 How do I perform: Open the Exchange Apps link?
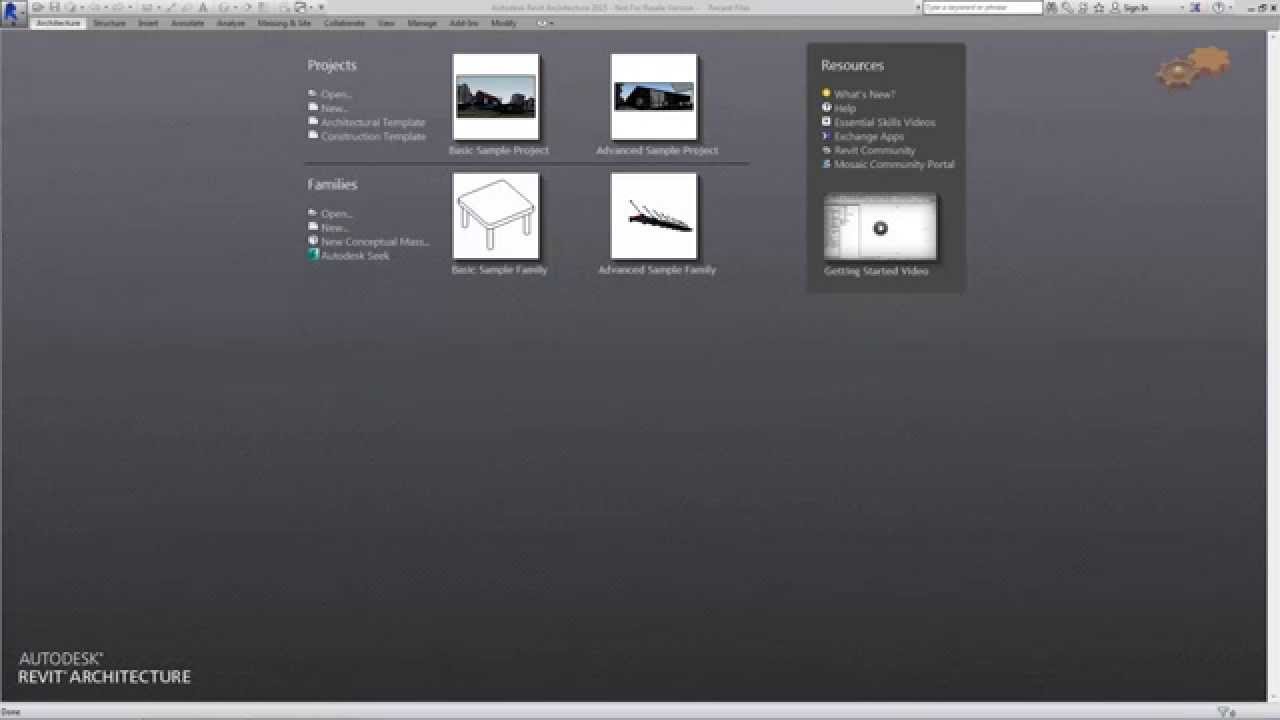(869, 137)
